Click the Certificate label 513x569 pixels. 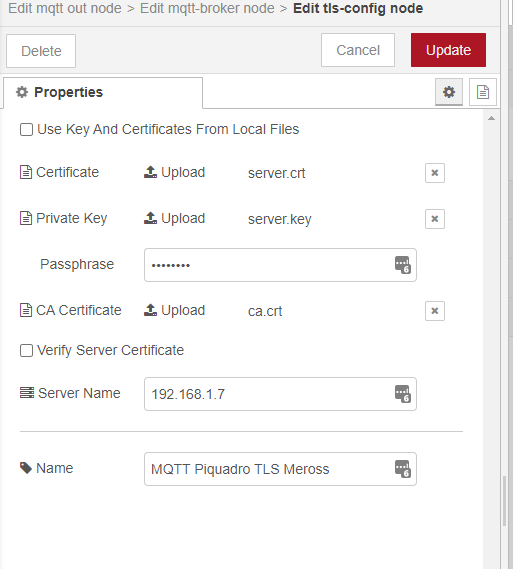click(x=67, y=172)
